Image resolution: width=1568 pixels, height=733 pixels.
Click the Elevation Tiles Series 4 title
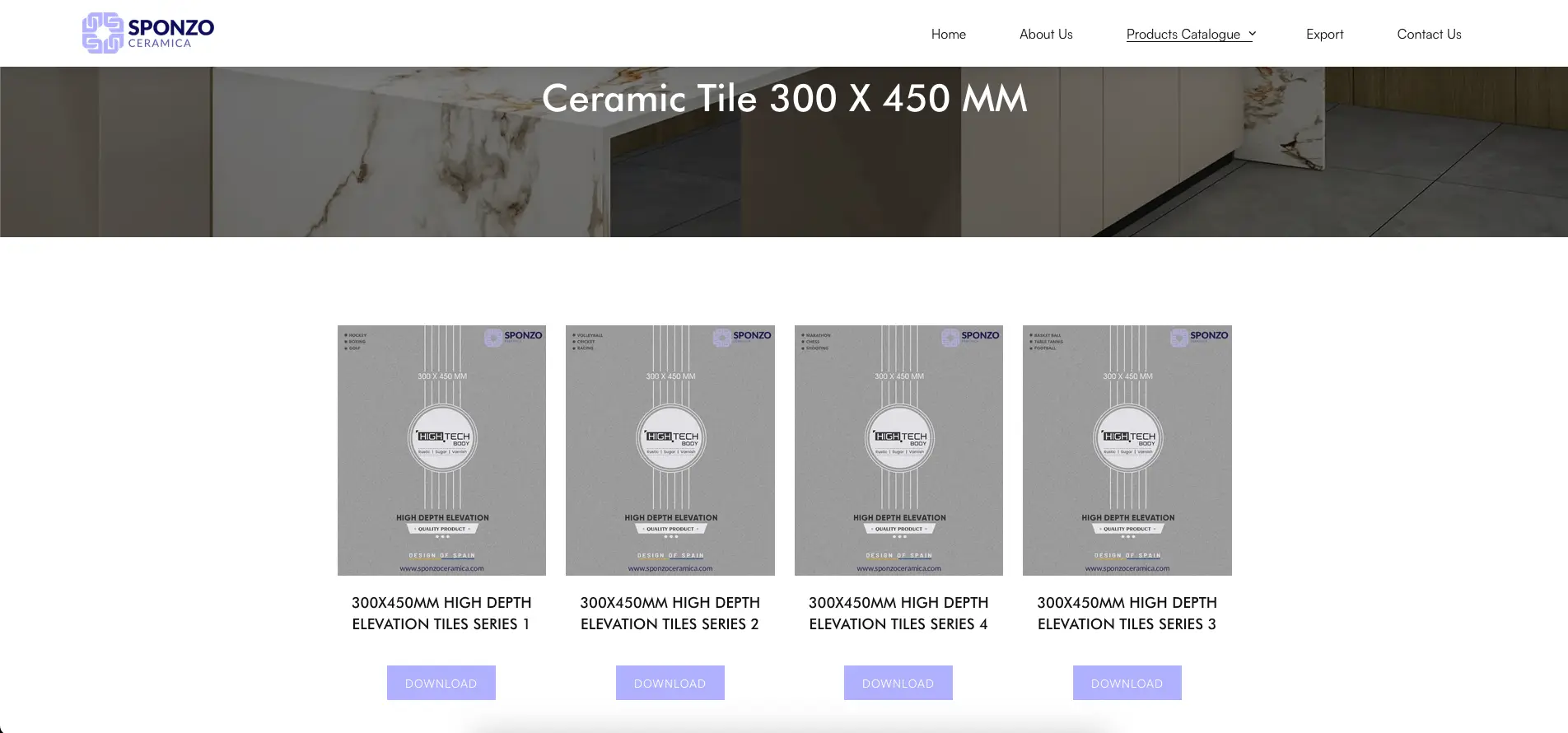(x=898, y=614)
